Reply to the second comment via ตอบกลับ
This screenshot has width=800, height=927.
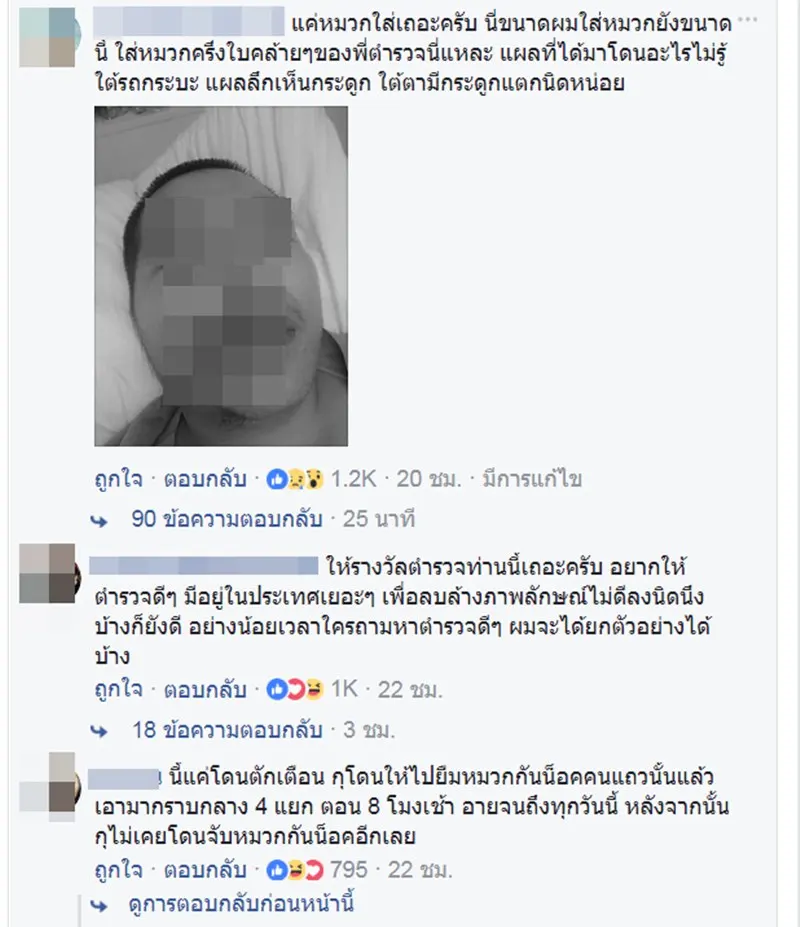point(205,689)
